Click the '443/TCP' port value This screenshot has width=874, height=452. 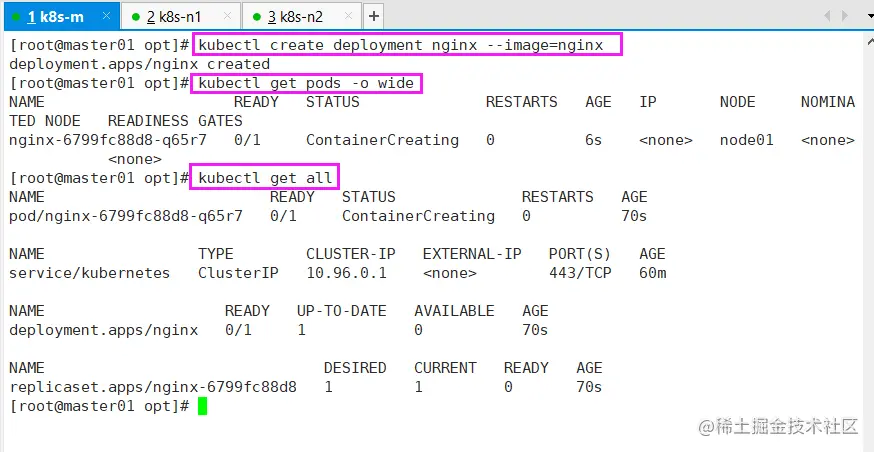[x=580, y=273]
